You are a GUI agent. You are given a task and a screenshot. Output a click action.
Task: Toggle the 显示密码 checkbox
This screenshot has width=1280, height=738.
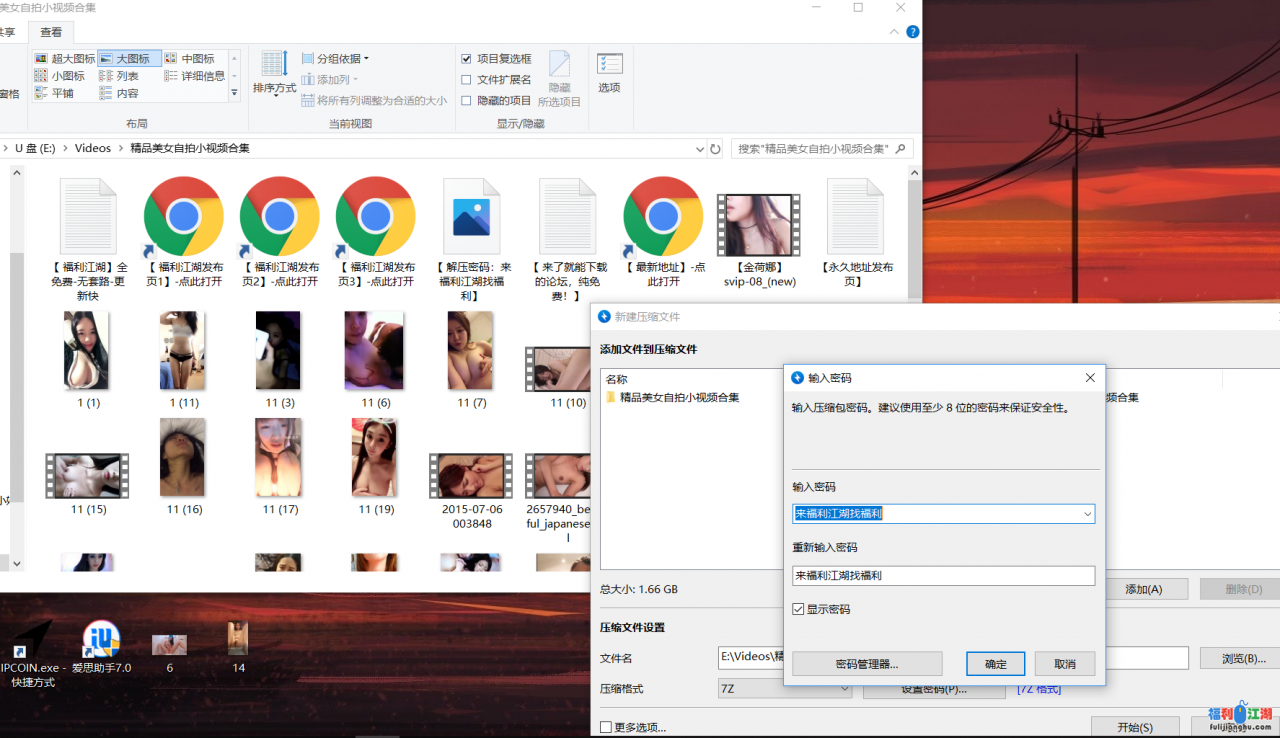798,609
